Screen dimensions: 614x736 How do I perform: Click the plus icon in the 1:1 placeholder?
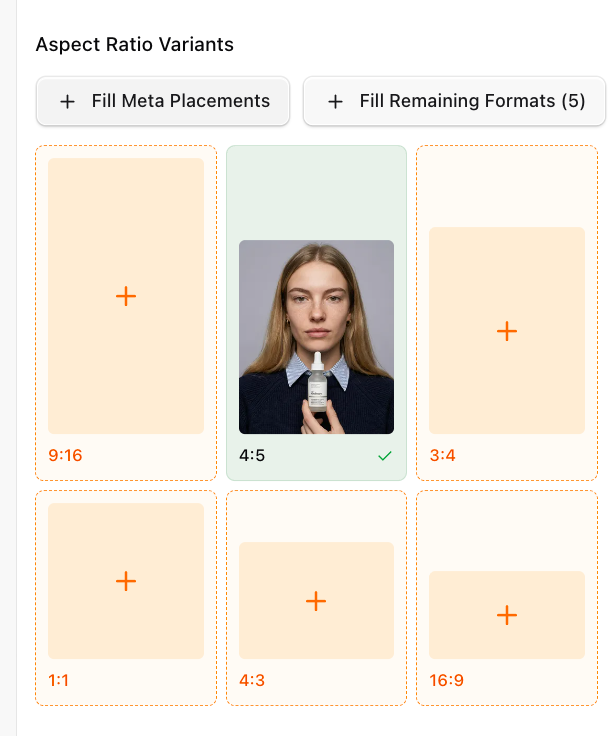126,580
